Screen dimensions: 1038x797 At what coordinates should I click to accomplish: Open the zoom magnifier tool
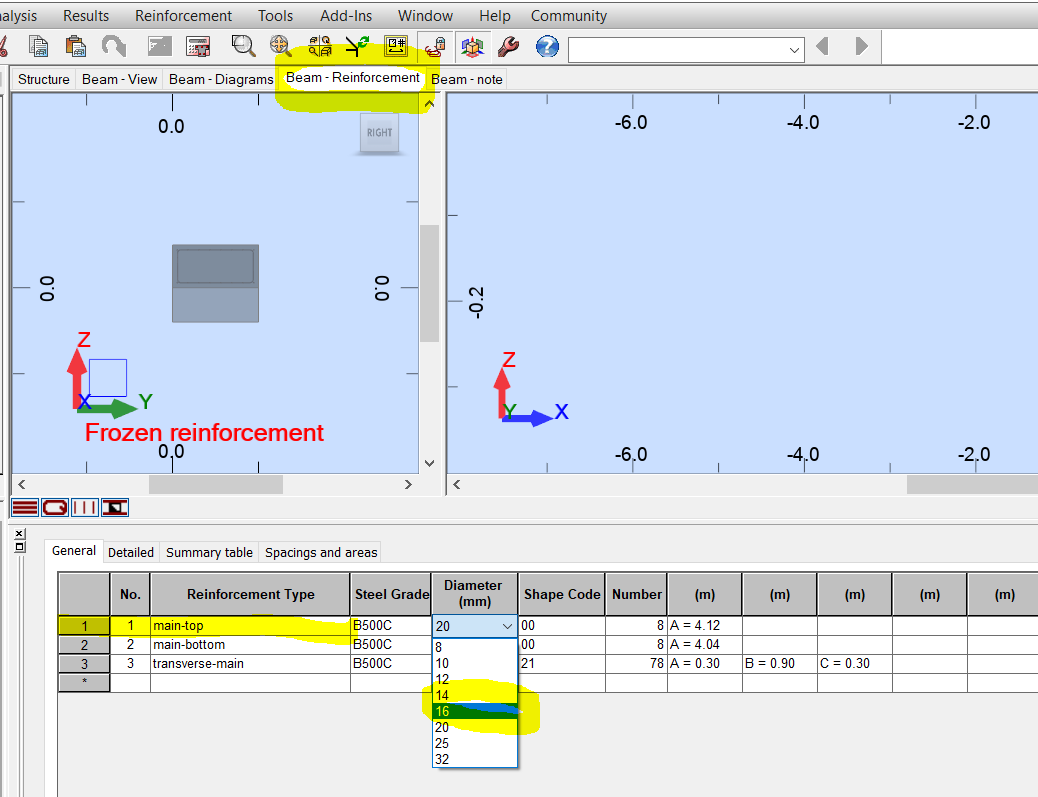pos(243,46)
